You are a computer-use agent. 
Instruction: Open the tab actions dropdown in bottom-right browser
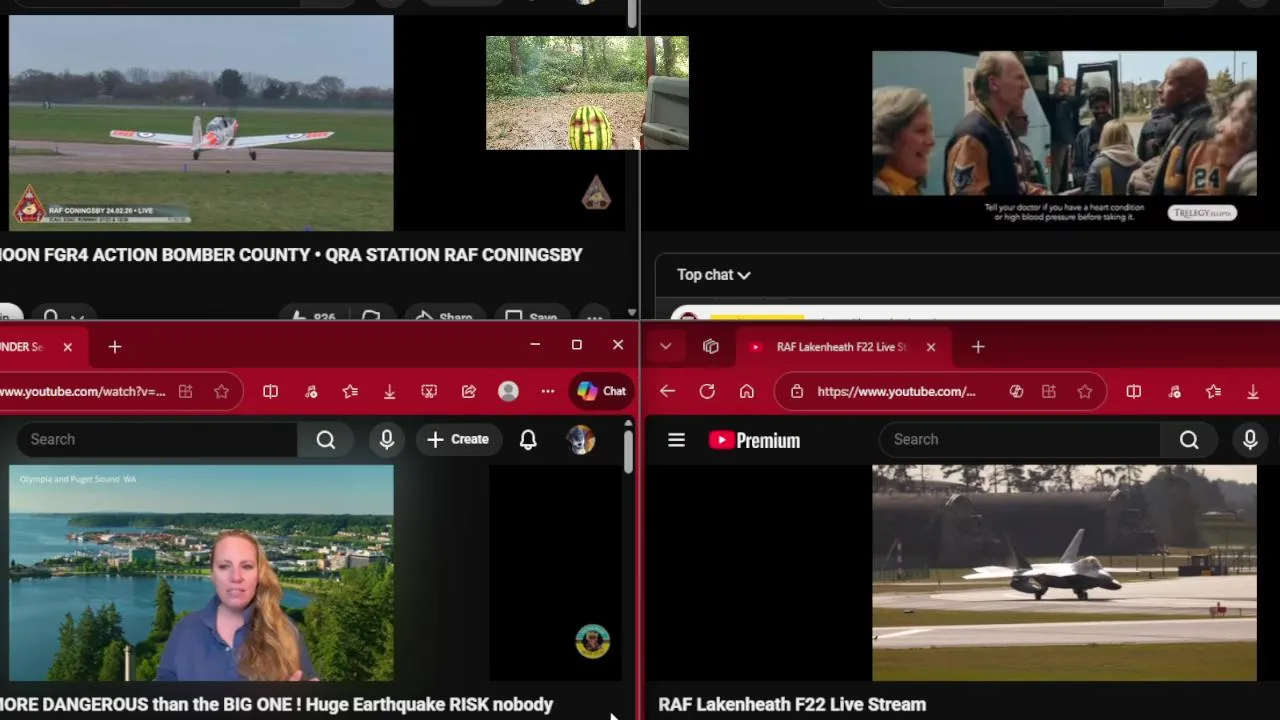(665, 347)
